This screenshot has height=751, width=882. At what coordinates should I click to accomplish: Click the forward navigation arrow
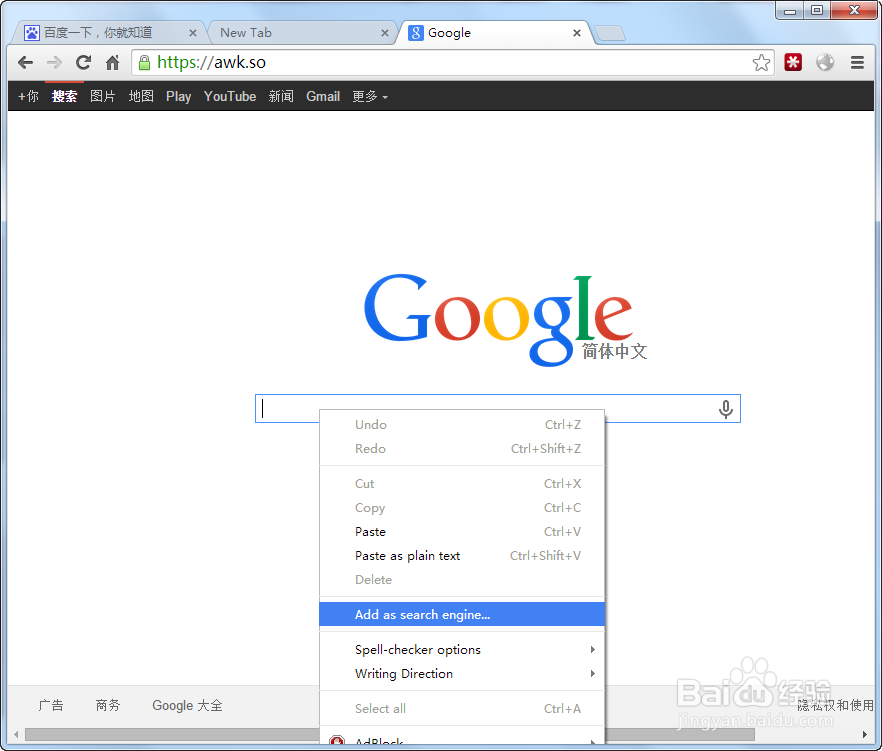[55, 62]
